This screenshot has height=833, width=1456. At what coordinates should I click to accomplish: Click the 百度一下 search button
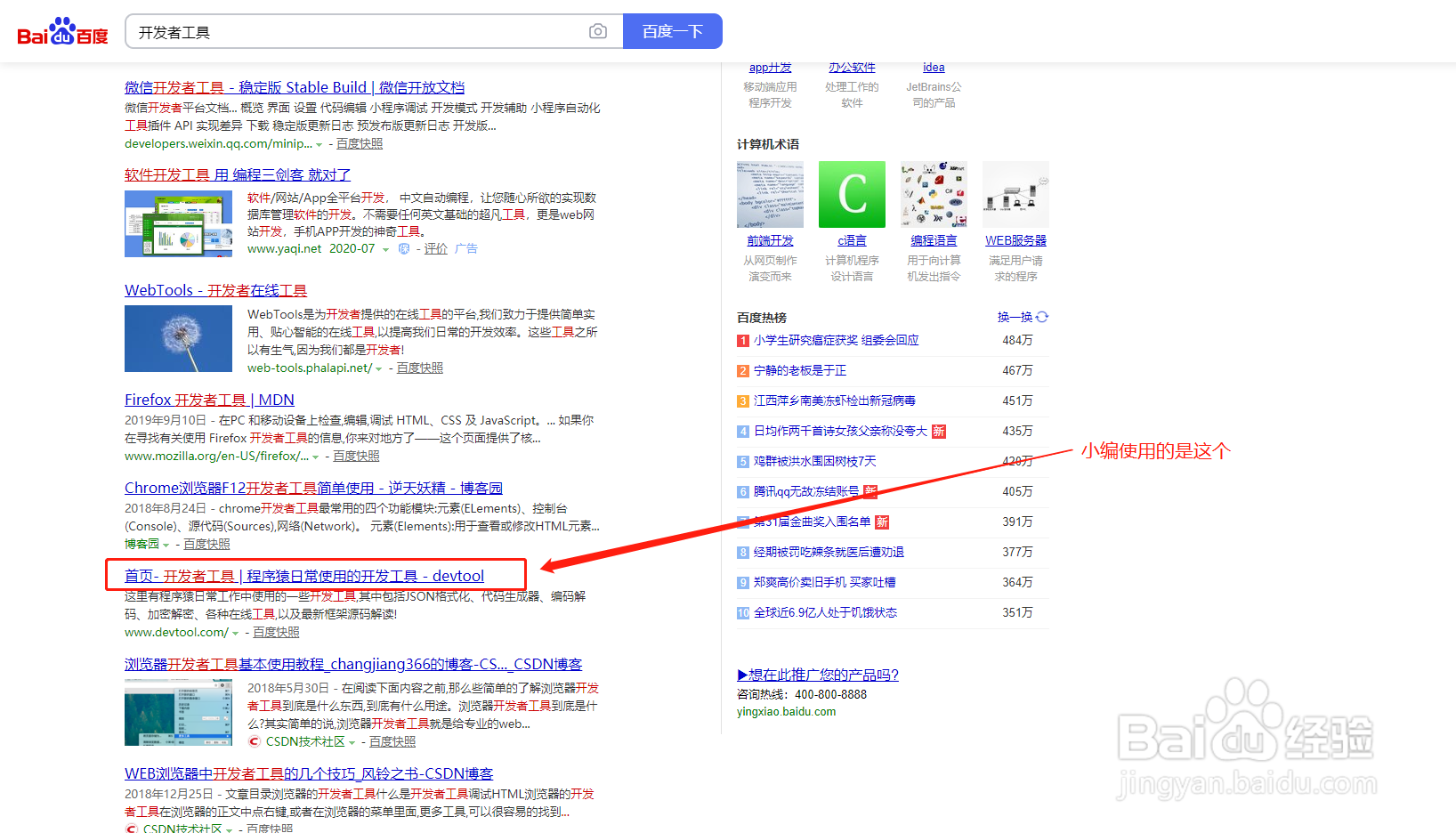(x=673, y=31)
